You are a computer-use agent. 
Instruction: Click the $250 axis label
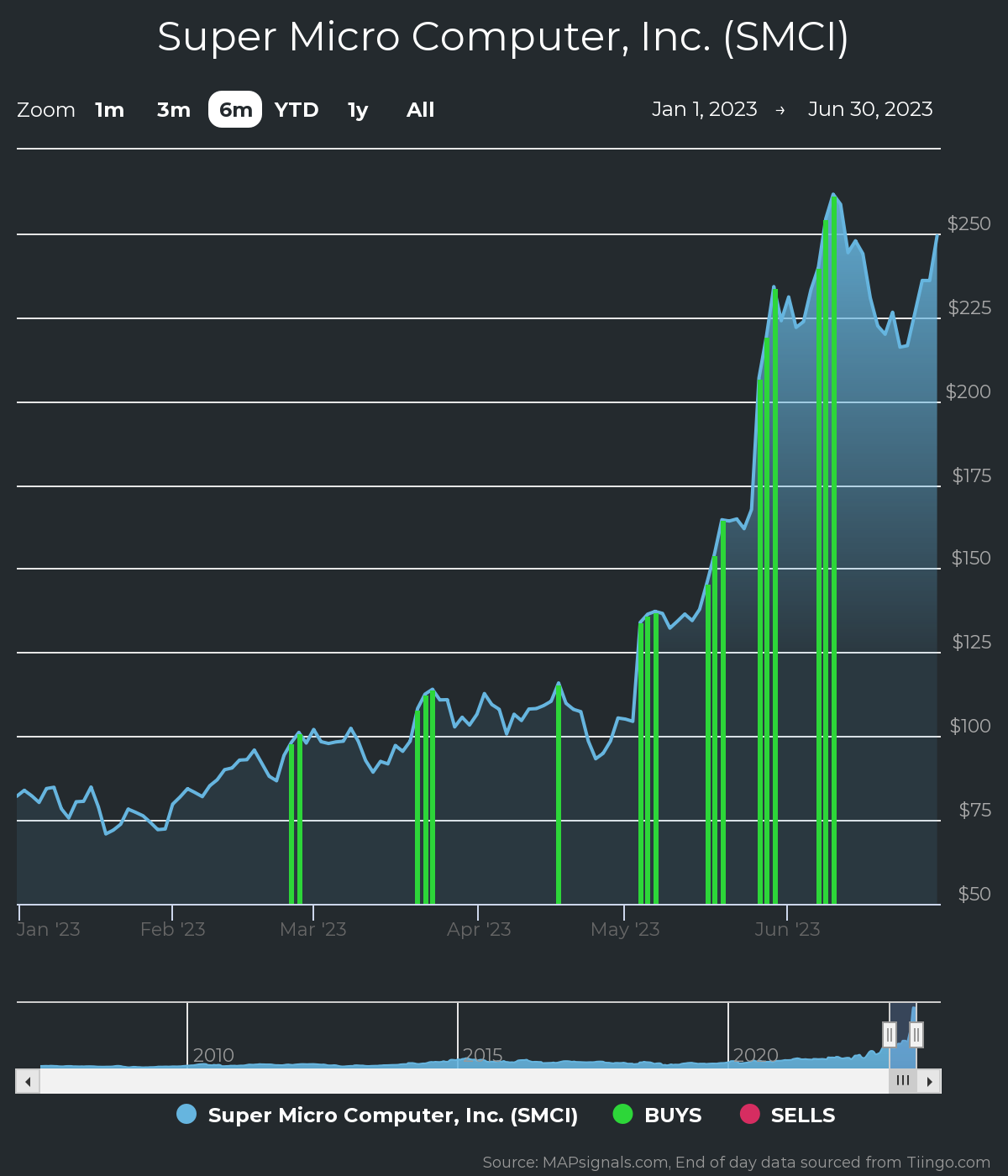969,224
